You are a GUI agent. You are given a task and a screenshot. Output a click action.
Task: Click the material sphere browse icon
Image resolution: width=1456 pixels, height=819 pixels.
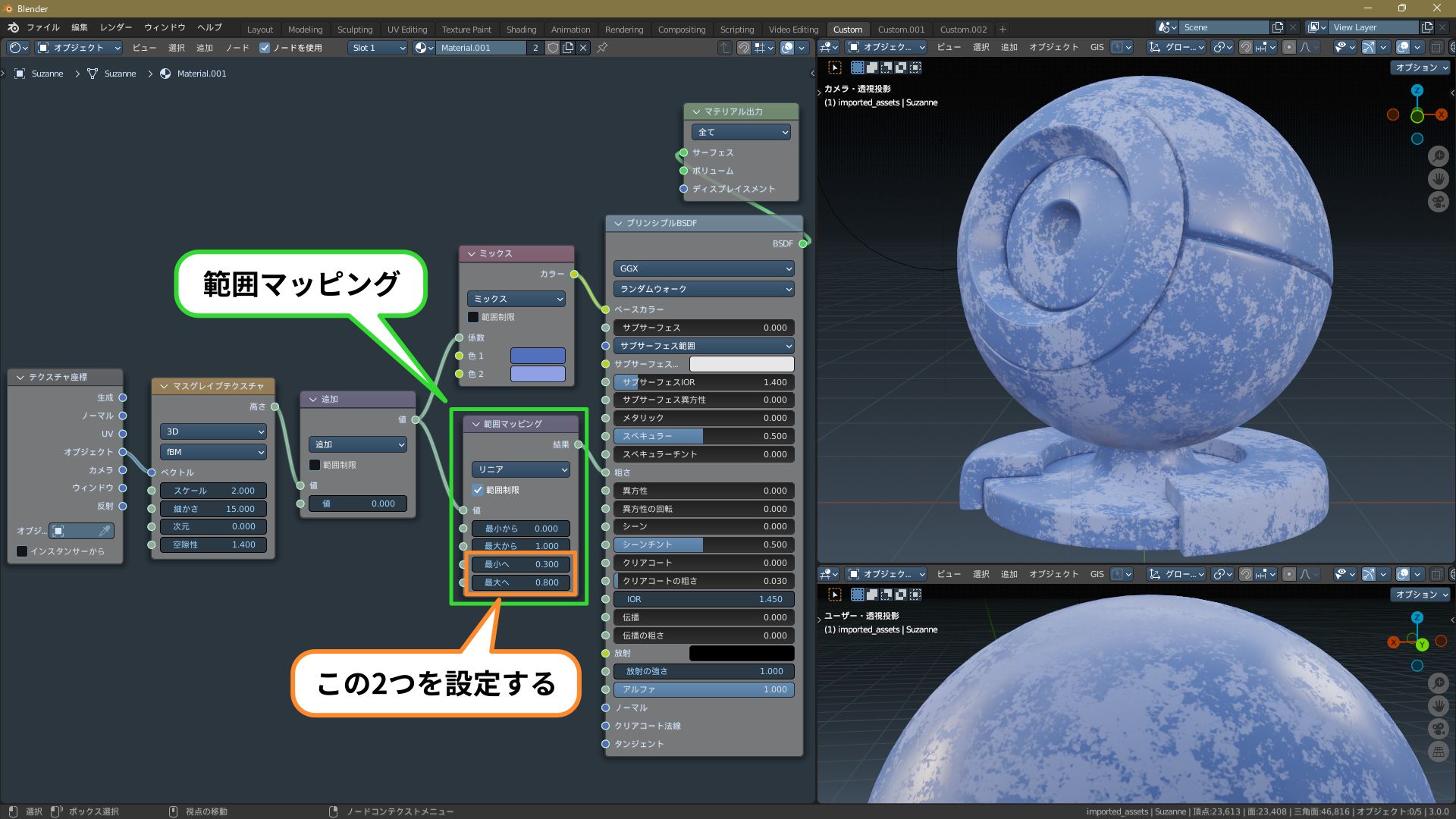(x=424, y=48)
